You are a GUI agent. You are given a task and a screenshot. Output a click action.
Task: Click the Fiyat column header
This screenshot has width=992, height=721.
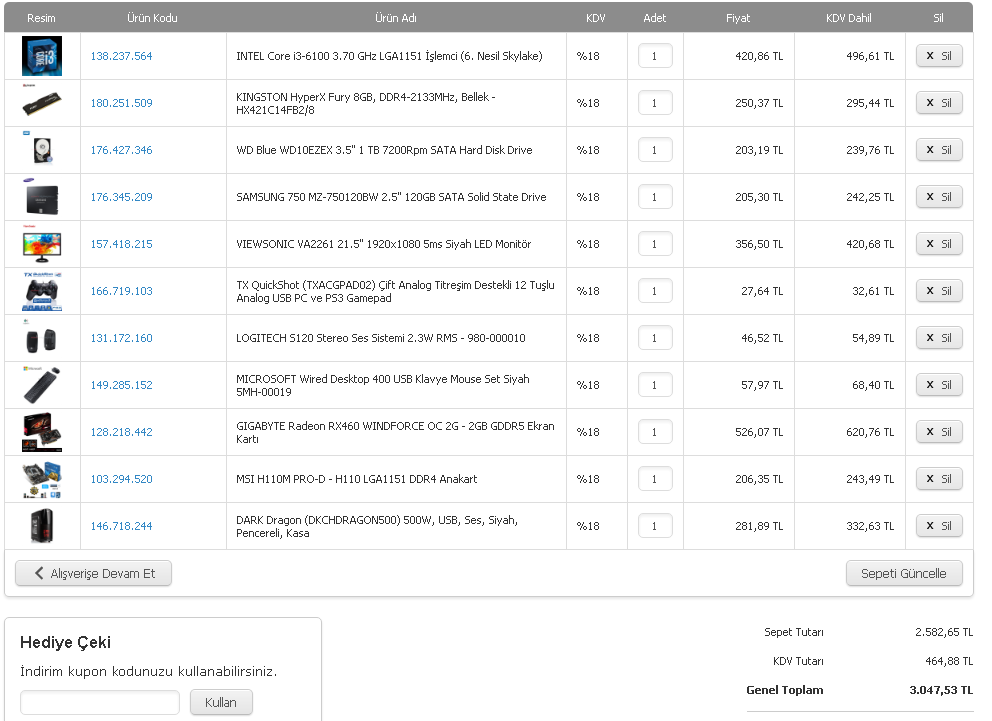pyautogui.click(x=738, y=18)
